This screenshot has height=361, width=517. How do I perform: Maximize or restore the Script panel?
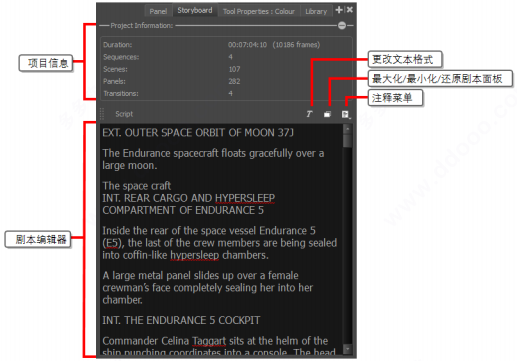click(x=327, y=114)
